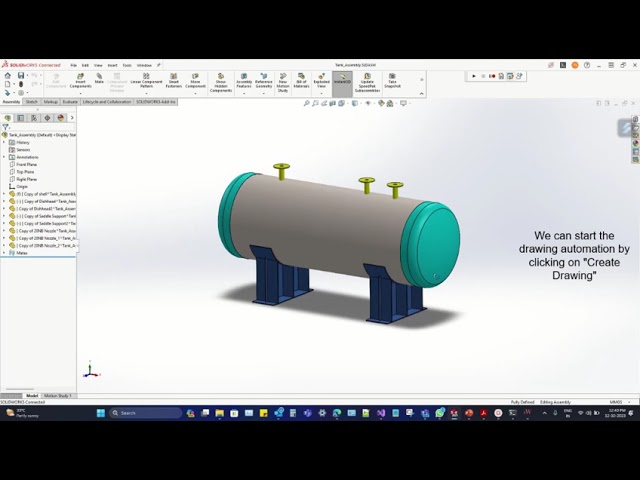This screenshot has height=480, width=640.
Task: Open the Insert menu
Action: point(112,65)
